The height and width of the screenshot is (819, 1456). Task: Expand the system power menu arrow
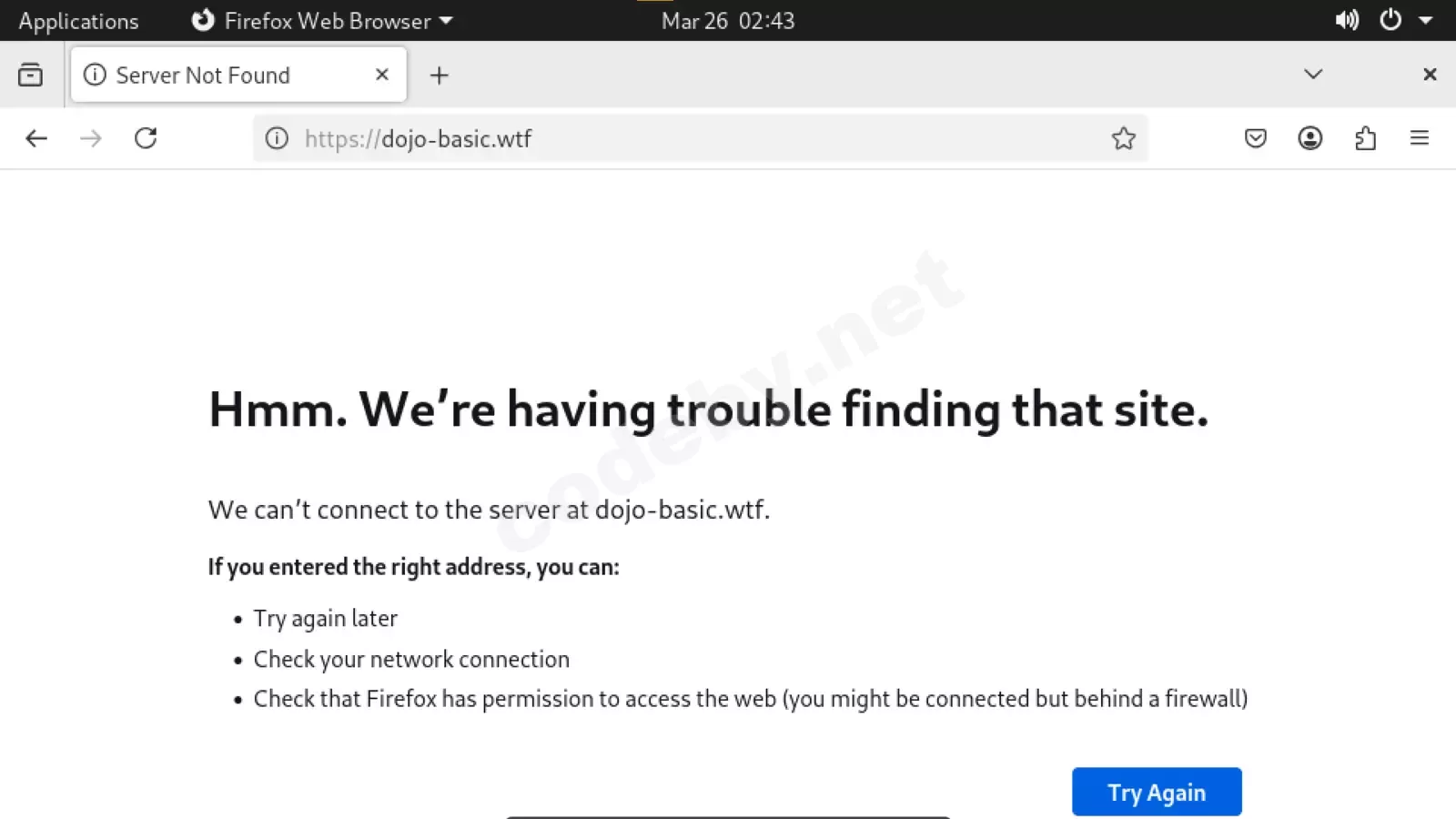(1426, 20)
